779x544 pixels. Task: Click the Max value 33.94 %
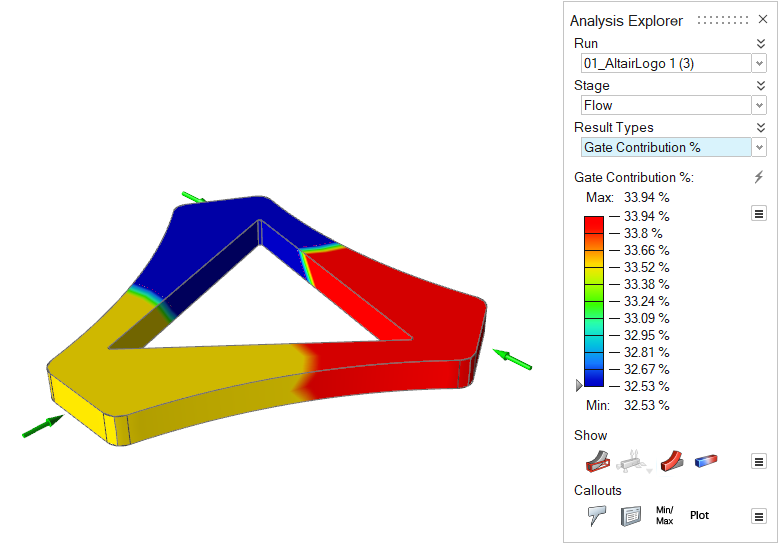click(646, 197)
